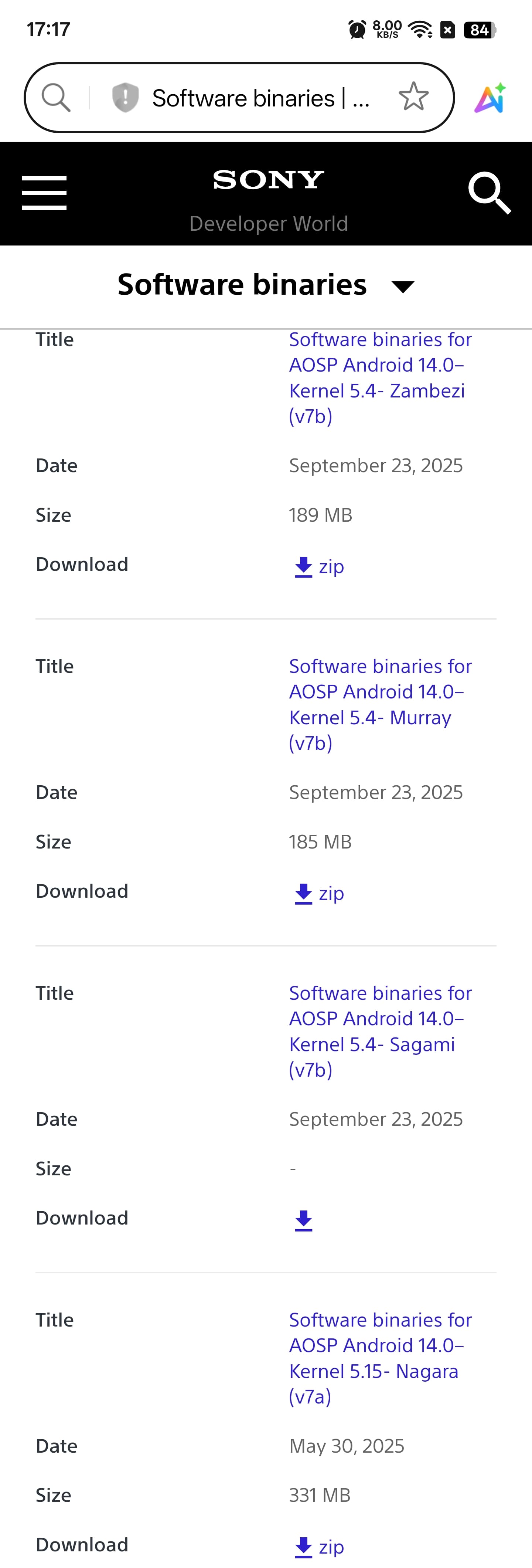
Task: Bookmark page with the star icon
Action: tap(413, 97)
